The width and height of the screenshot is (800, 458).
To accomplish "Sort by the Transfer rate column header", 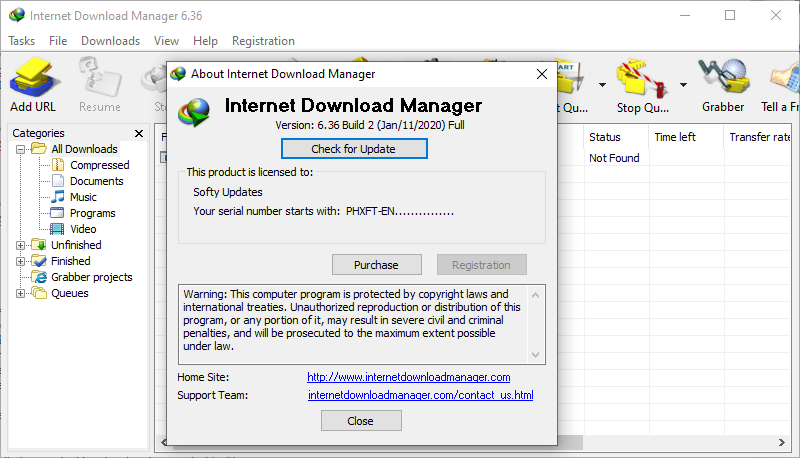I will coord(758,137).
